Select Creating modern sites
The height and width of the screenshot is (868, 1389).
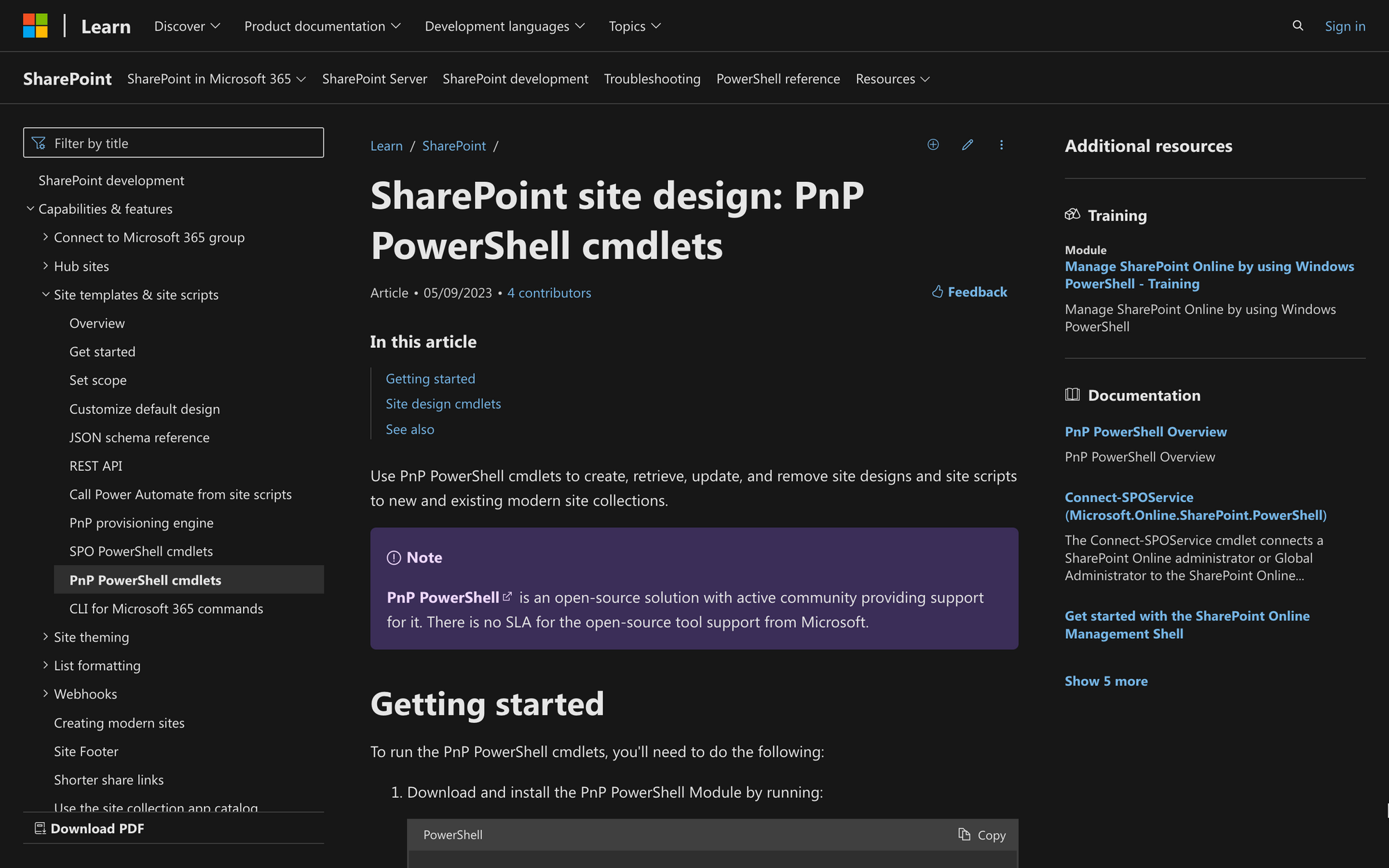119,723
